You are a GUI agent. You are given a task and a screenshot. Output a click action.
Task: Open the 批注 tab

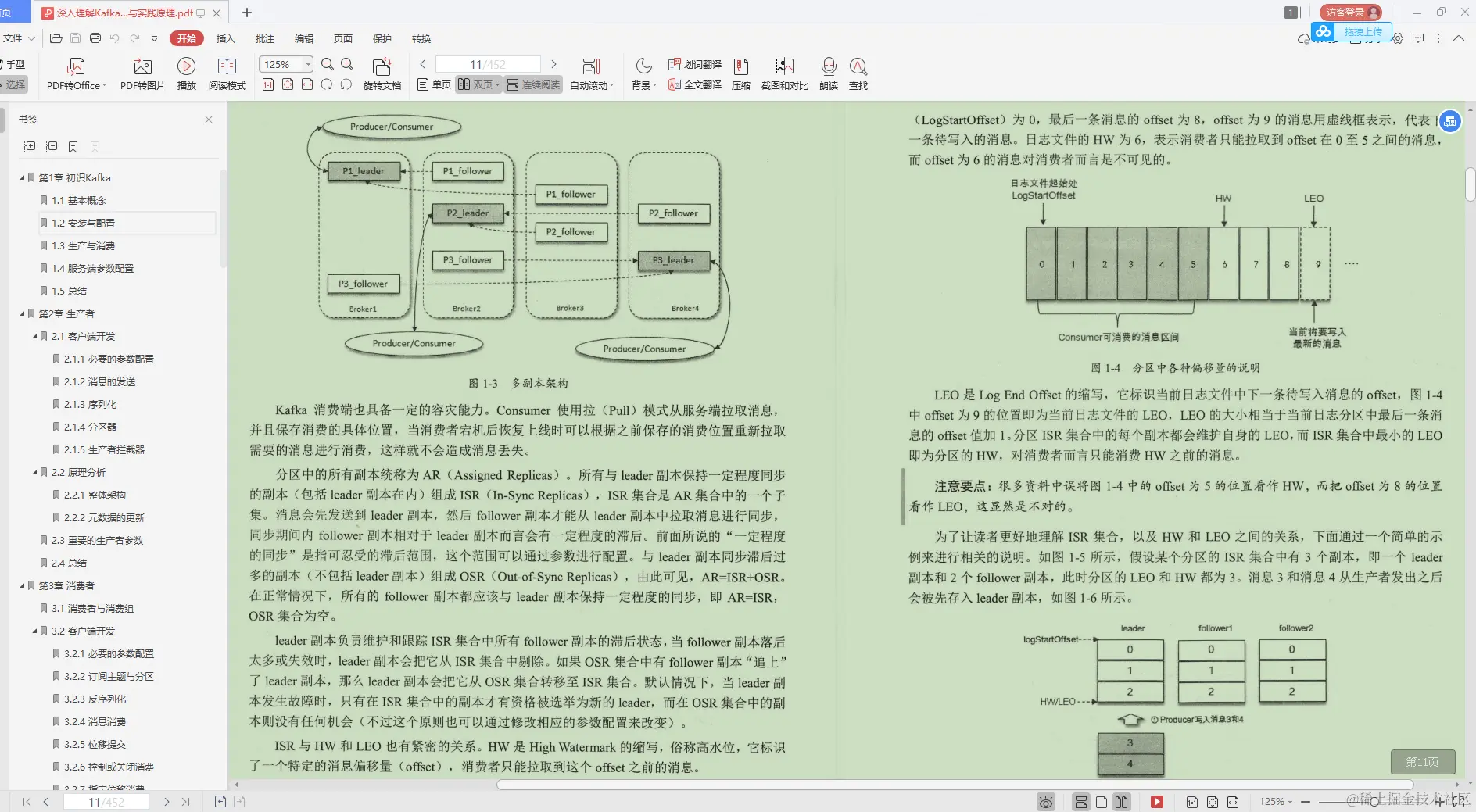pyautogui.click(x=264, y=38)
